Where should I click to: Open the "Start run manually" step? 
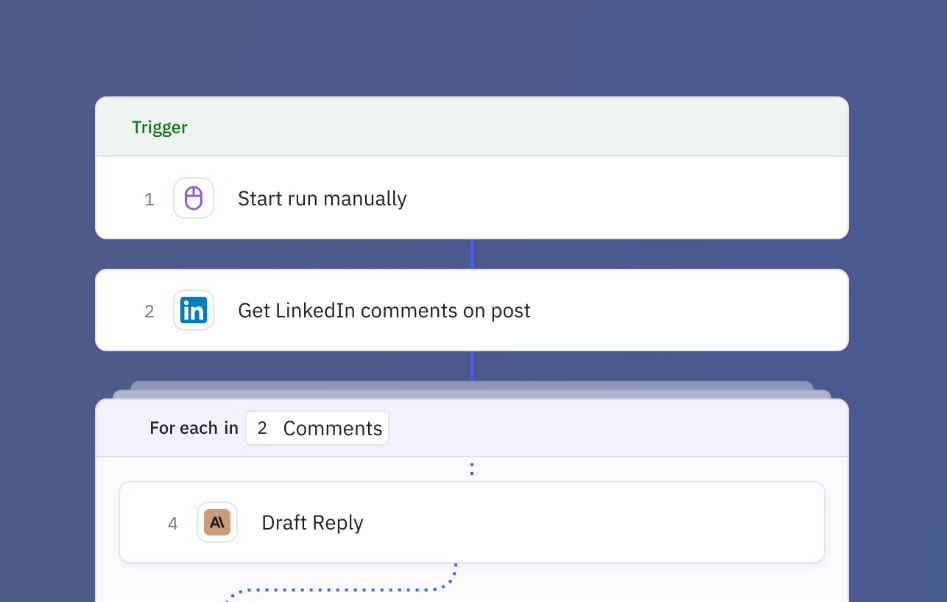[x=322, y=199]
